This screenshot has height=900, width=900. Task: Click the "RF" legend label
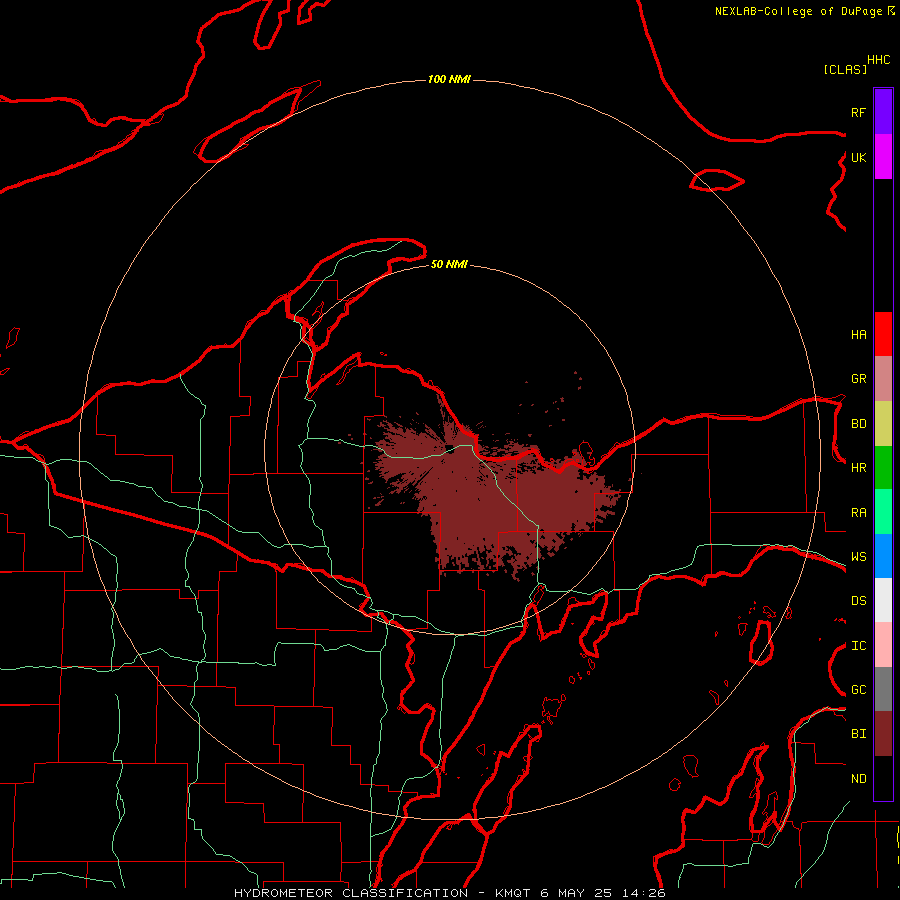[x=858, y=112]
